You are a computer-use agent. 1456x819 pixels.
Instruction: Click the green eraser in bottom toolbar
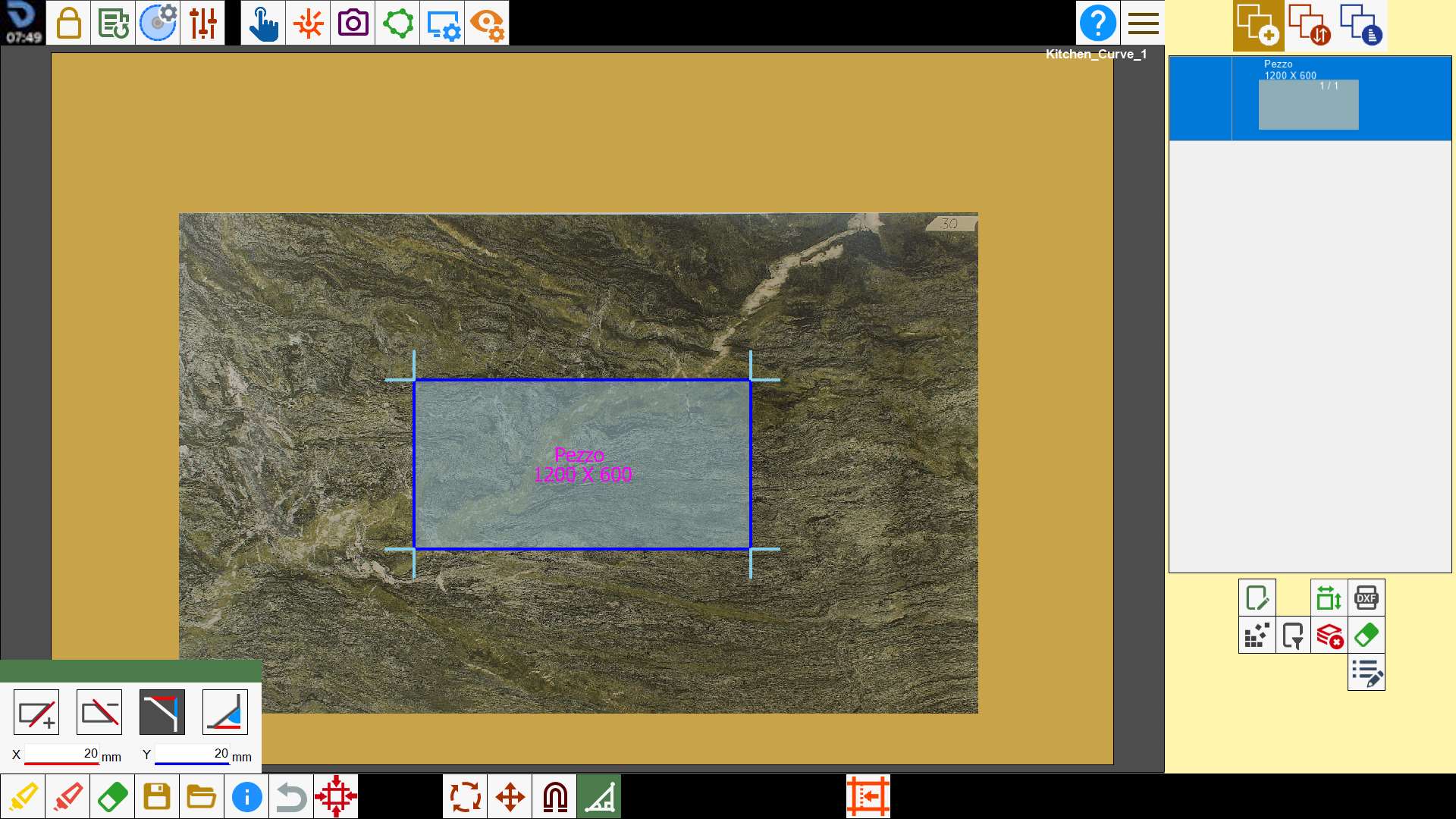(112, 796)
